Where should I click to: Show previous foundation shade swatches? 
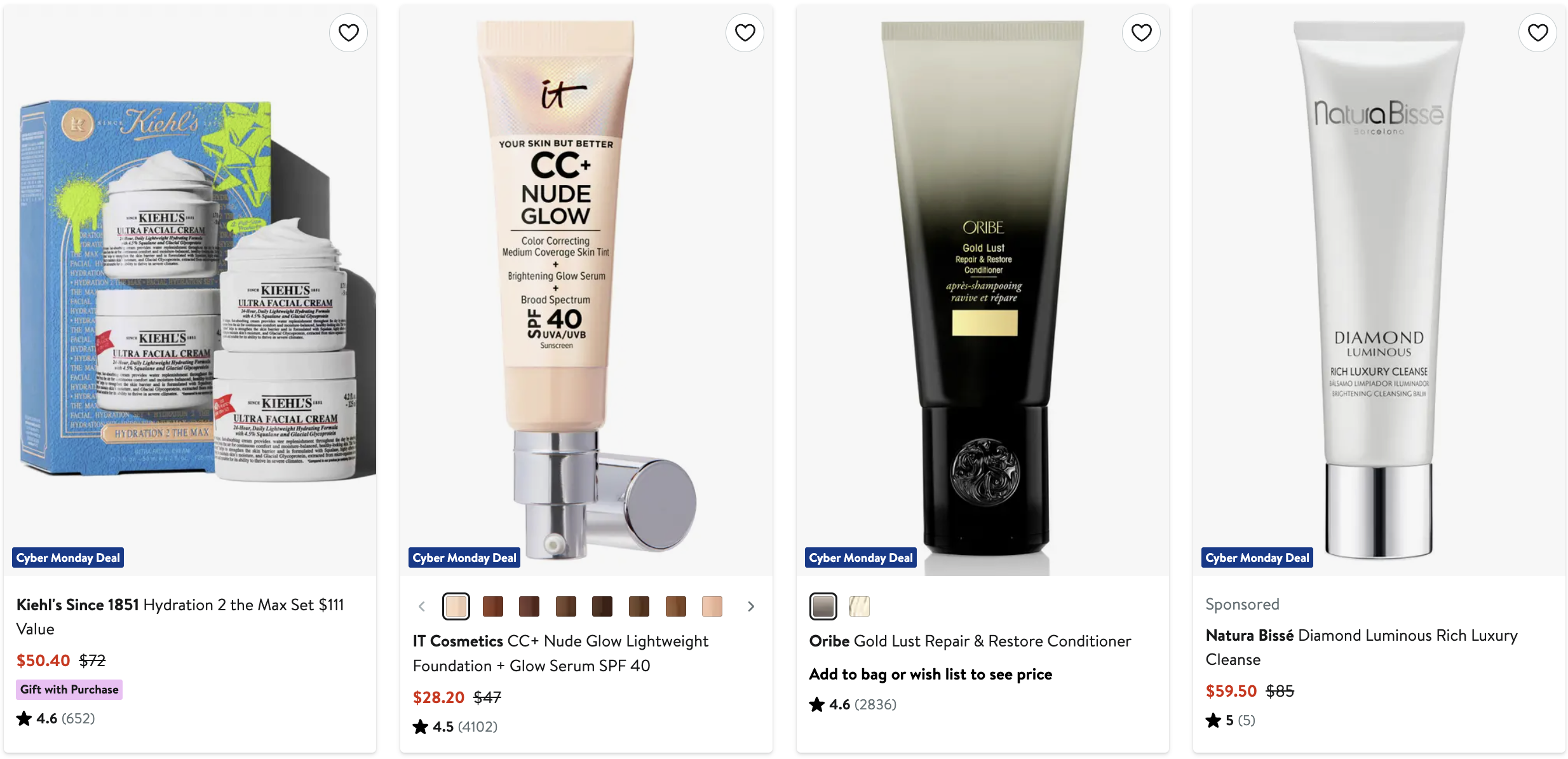tap(422, 606)
